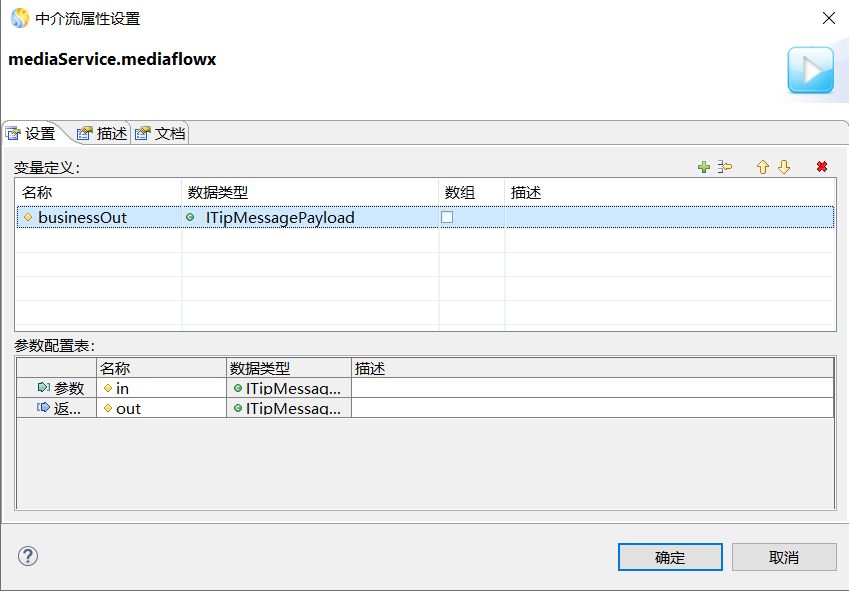Click the parameter arrow icon beside 参数
Screen dimensions: 849x591
coord(43,388)
